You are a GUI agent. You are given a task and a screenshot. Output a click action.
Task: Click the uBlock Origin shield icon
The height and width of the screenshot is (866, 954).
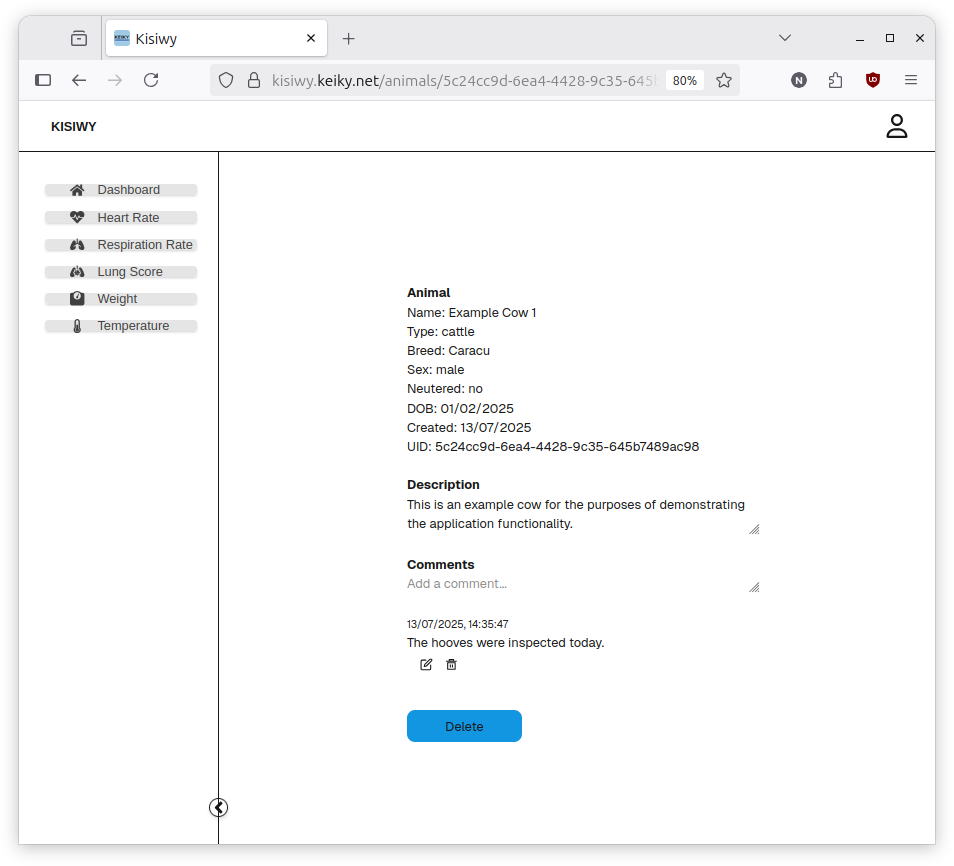point(873,80)
